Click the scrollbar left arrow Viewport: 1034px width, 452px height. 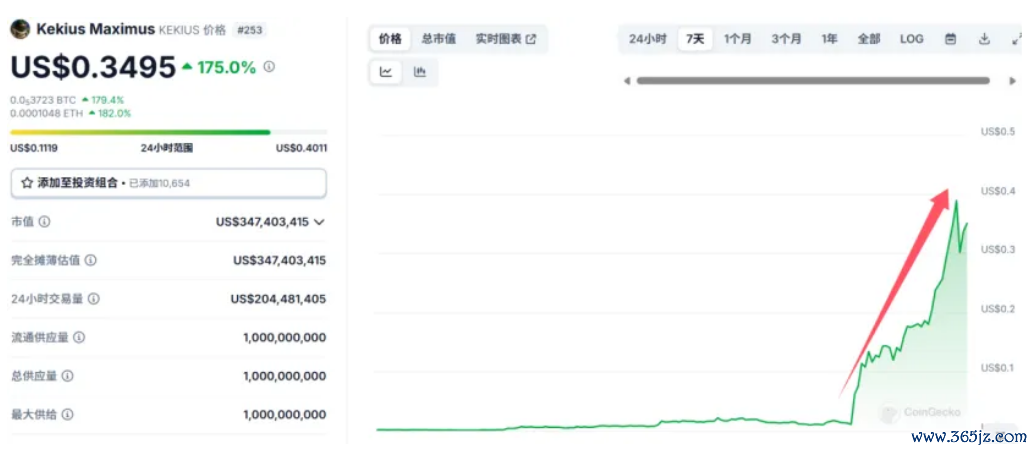[626, 81]
